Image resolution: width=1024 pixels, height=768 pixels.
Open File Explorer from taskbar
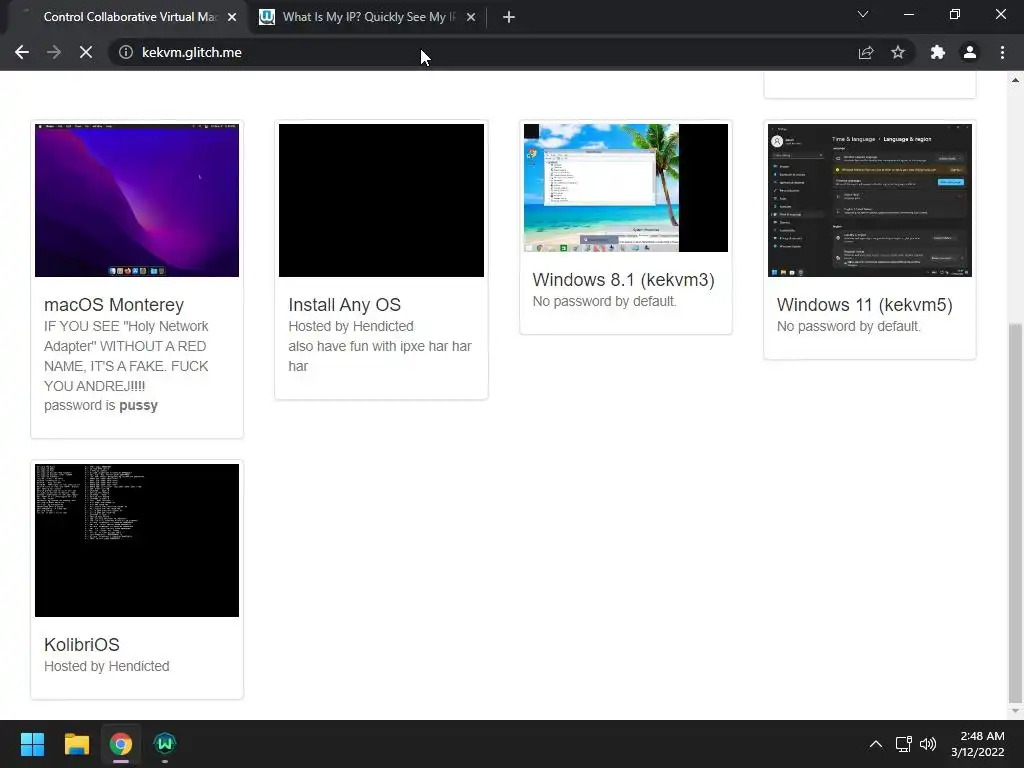(x=76, y=744)
